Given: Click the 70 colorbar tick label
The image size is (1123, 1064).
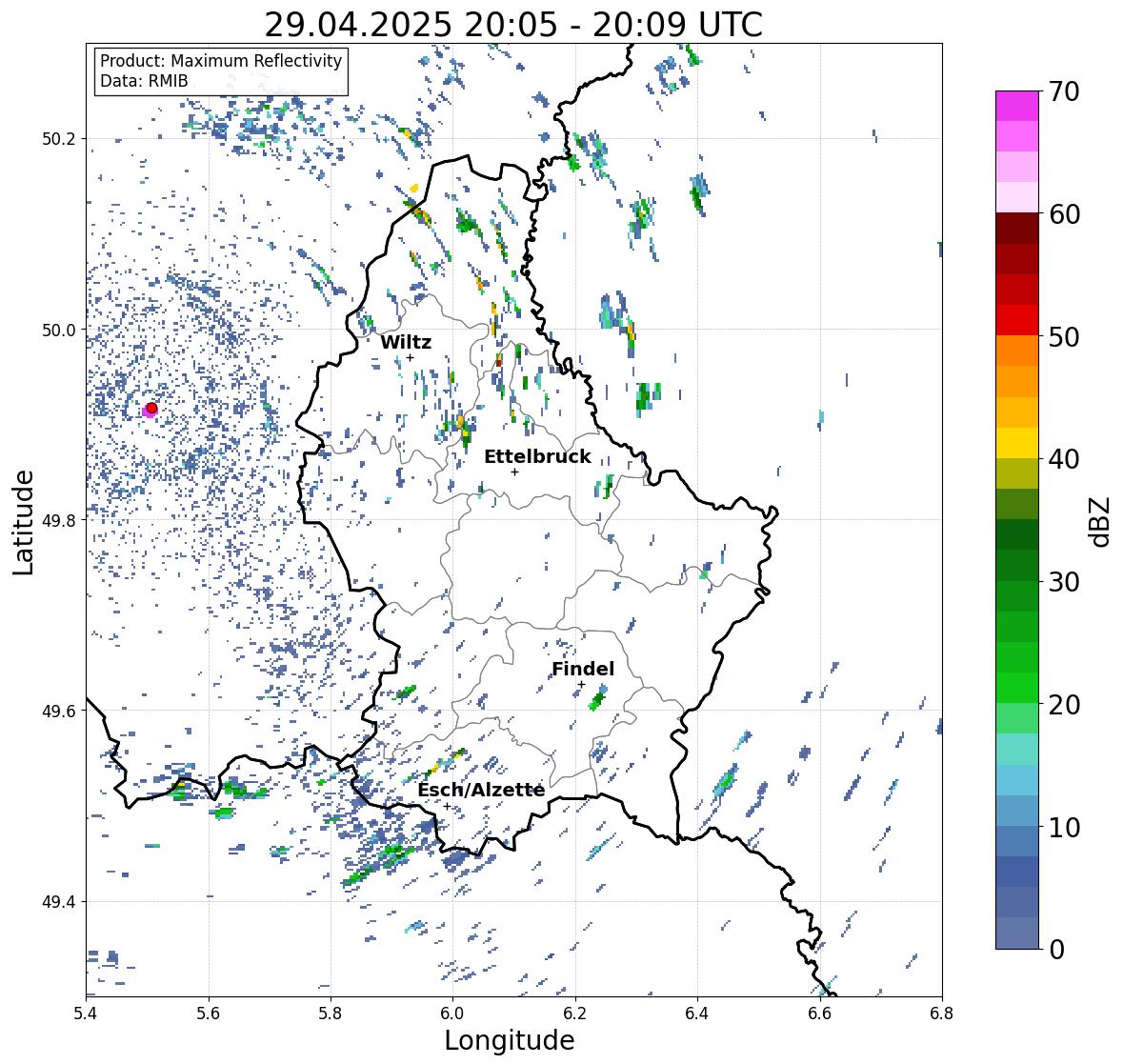Looking at the screenshot, I should (1064, 91).
